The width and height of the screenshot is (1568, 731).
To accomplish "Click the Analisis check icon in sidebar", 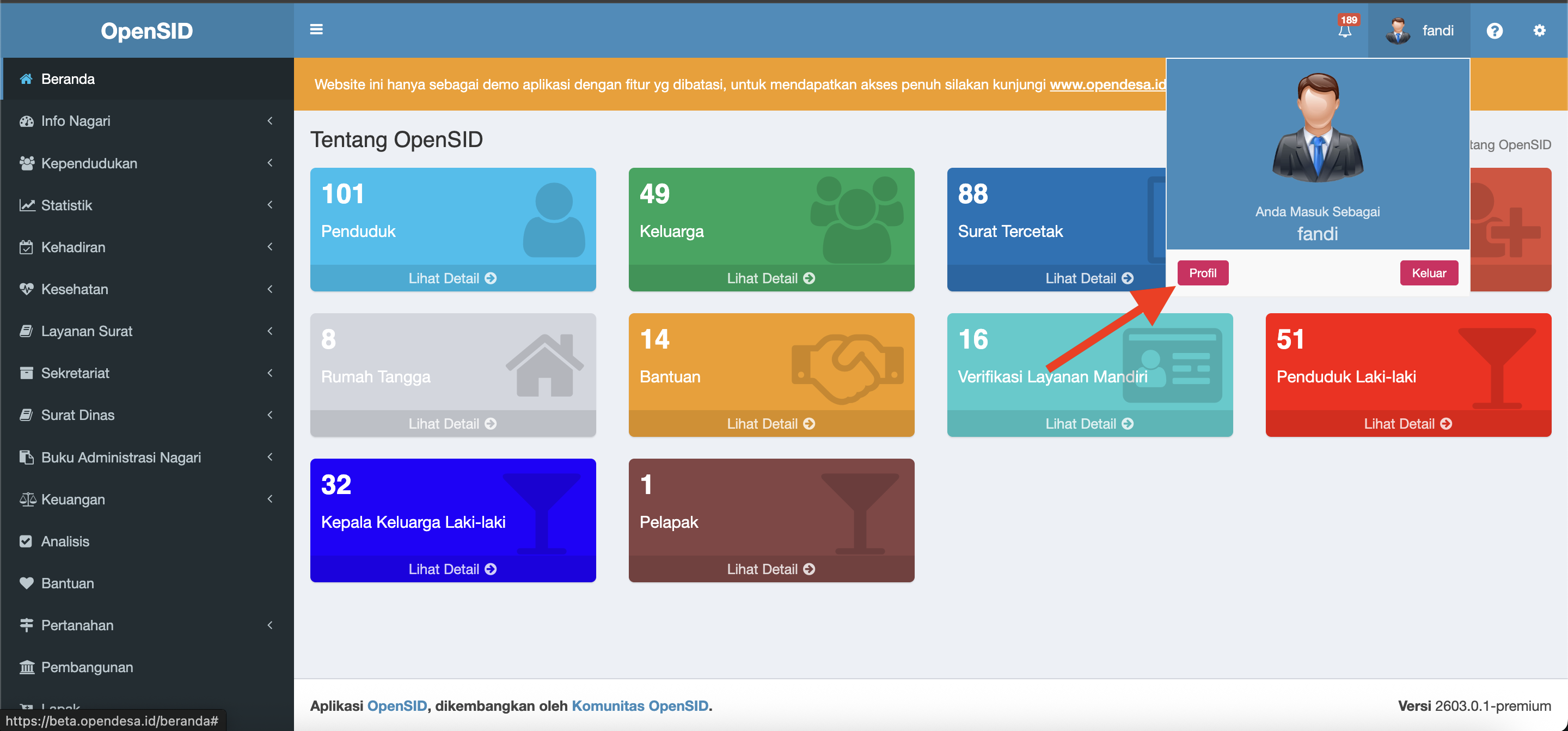I will point(26,541).
